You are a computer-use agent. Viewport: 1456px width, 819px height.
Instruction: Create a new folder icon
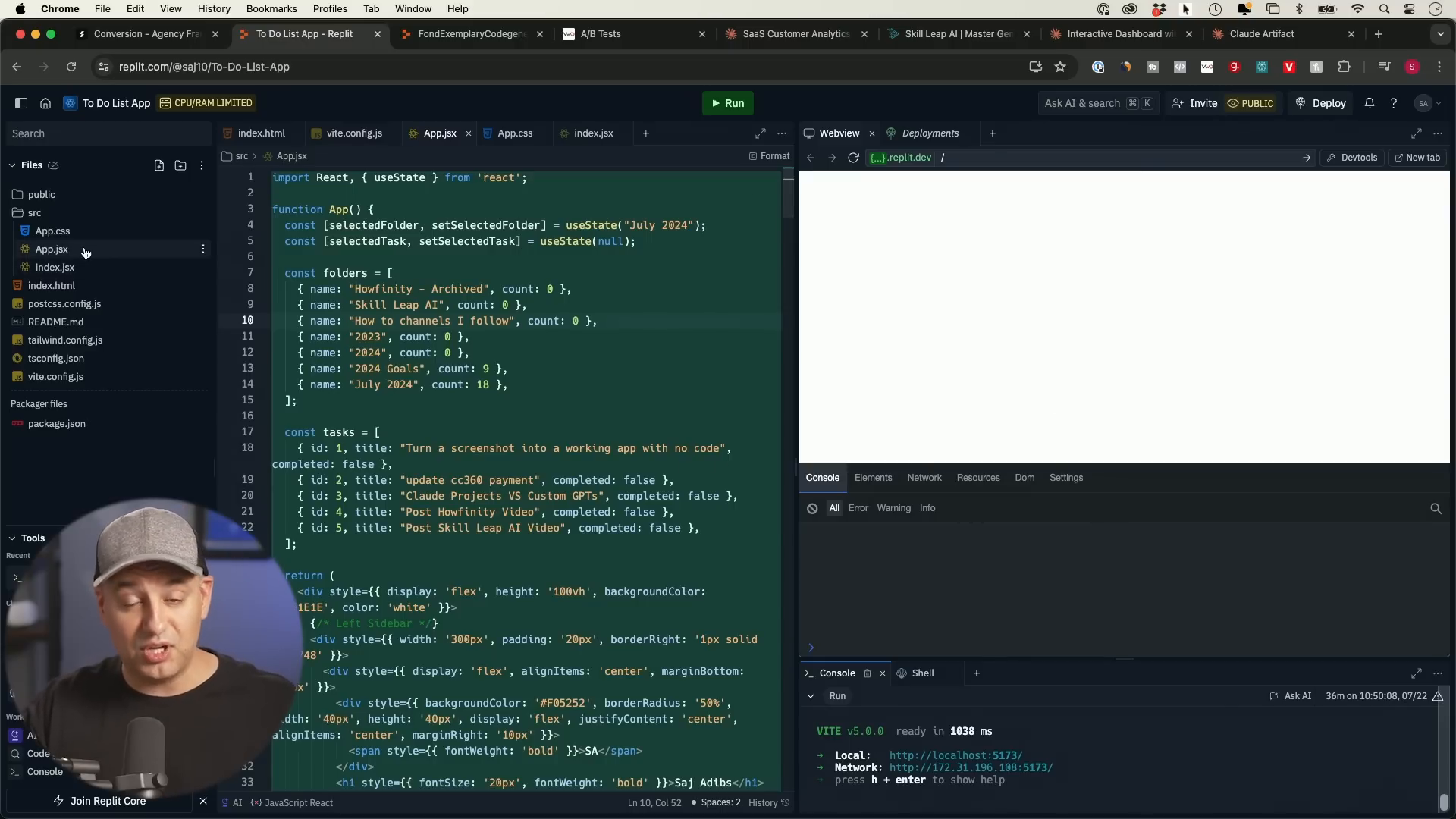pyautogui.click(x=180, y=165)
